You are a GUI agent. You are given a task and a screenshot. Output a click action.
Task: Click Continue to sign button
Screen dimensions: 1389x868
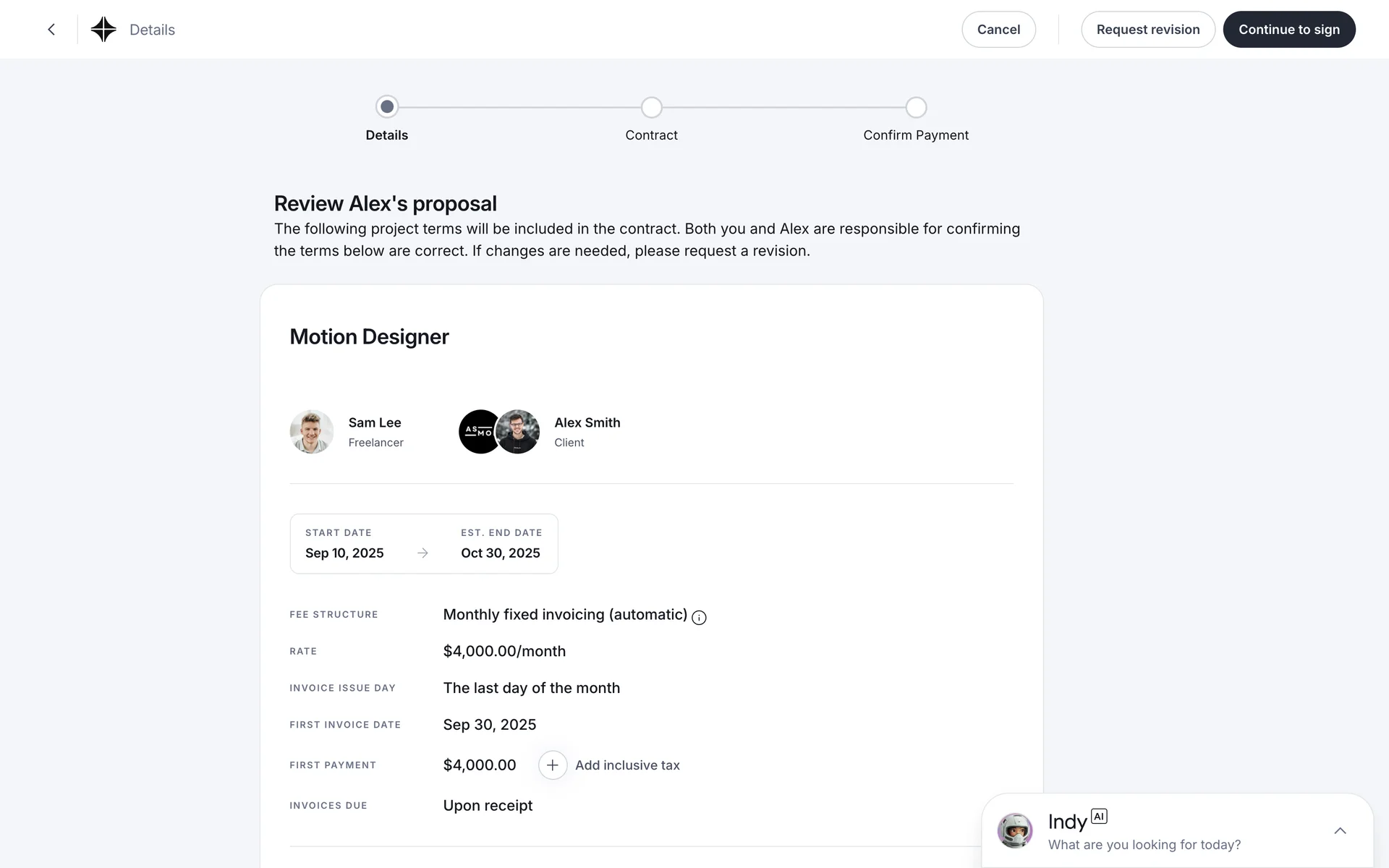click(1288, 30)
